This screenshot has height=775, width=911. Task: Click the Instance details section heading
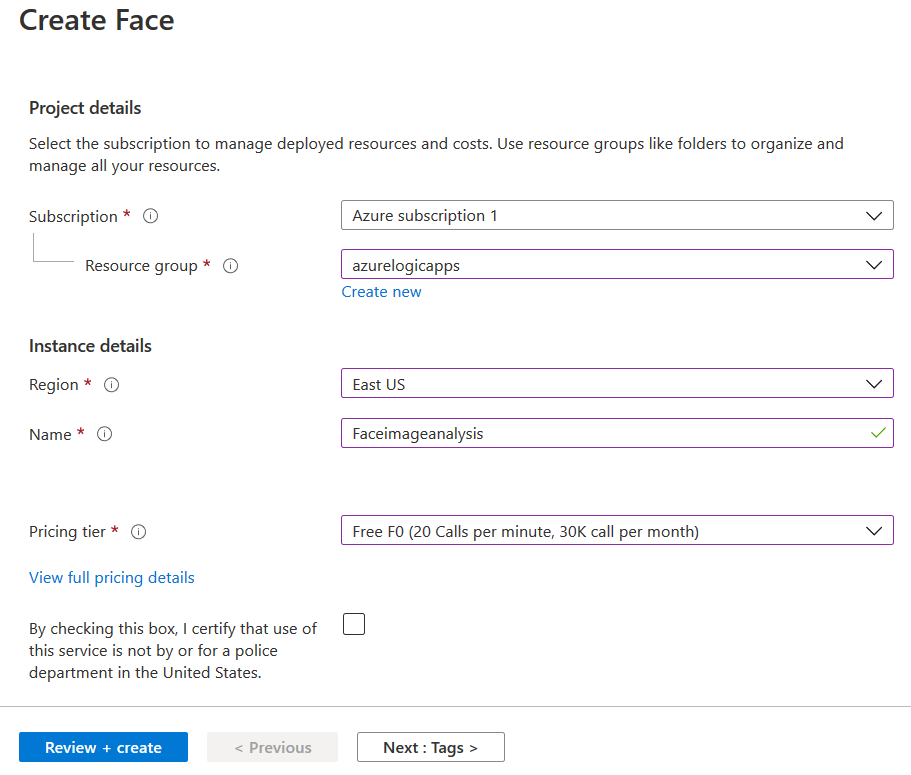[90, 346]
